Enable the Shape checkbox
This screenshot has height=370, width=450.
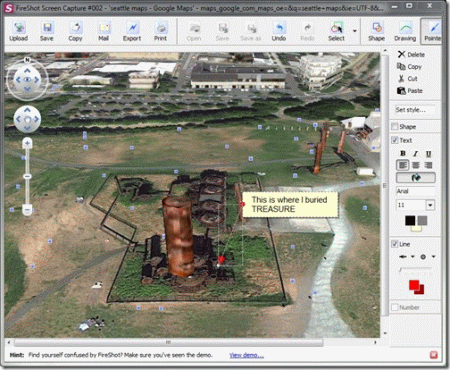click(x=395, y=127)
